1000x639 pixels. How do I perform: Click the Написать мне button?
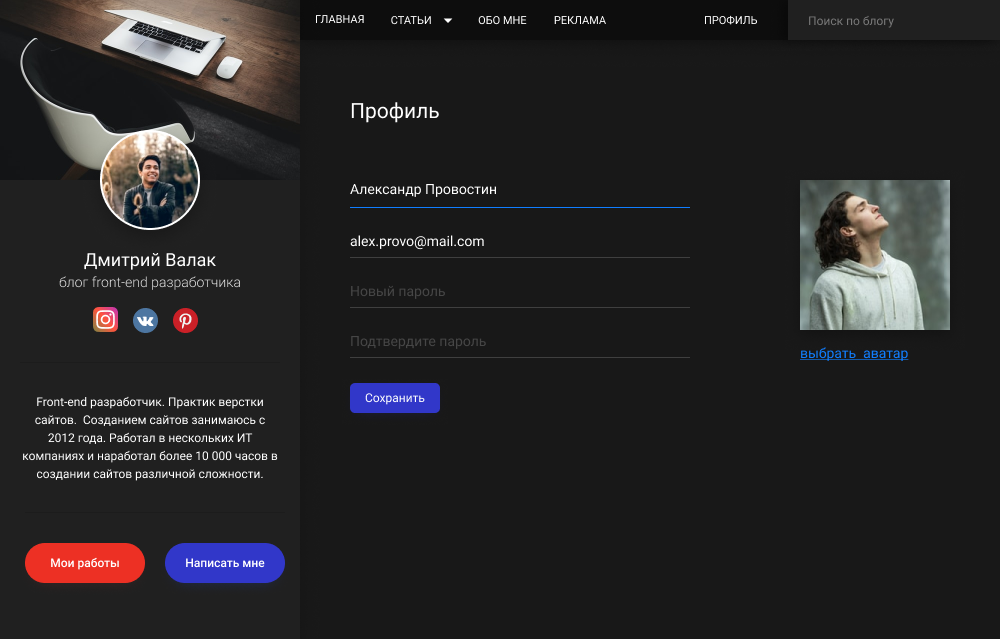coord(224,563)
